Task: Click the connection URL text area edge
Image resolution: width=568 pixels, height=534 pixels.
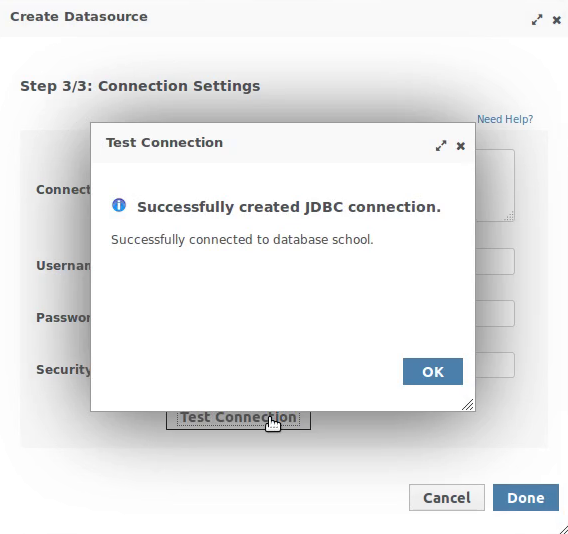Action: pos(495,185)
